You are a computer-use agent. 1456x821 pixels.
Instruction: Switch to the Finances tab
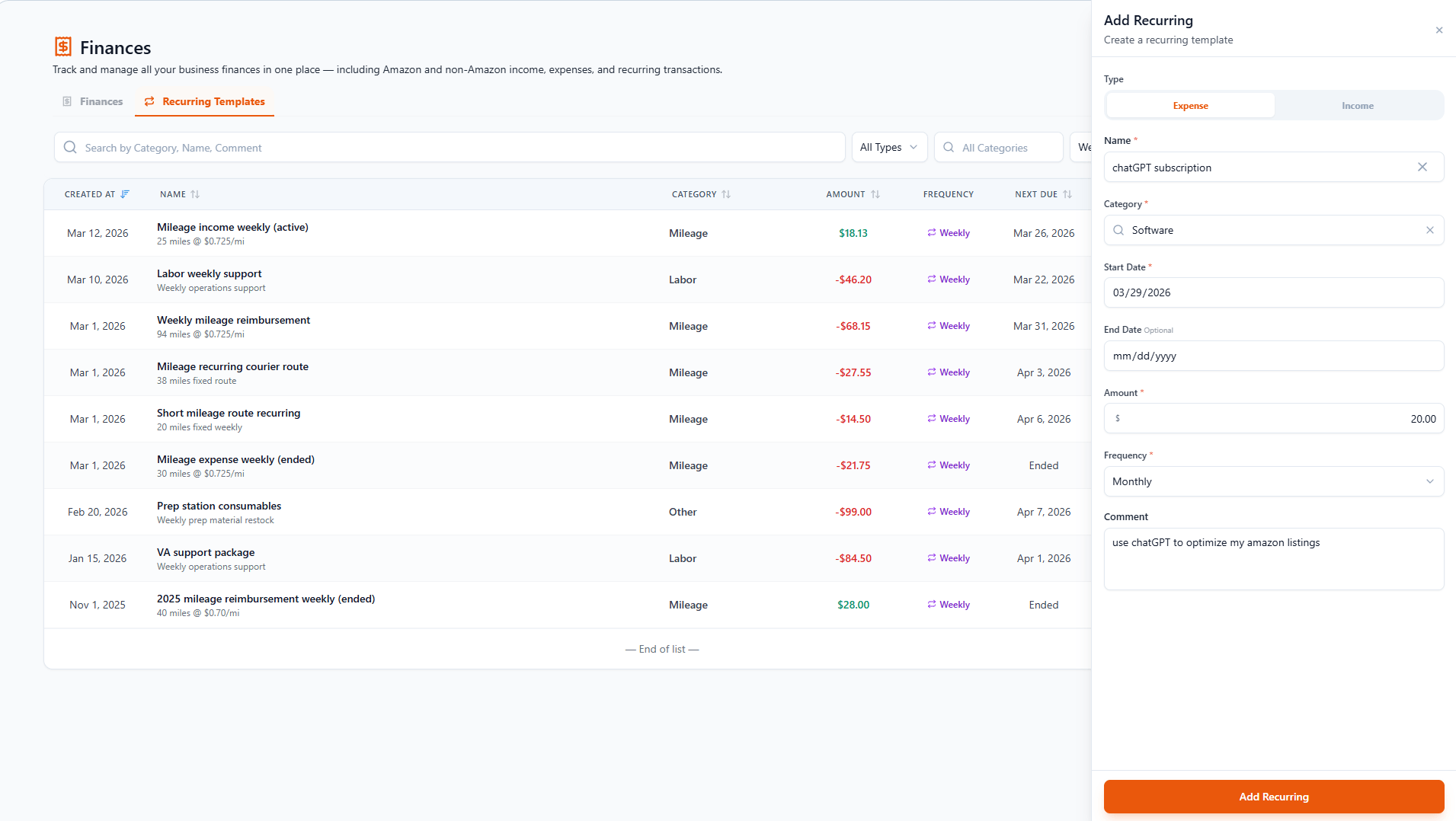92,102
